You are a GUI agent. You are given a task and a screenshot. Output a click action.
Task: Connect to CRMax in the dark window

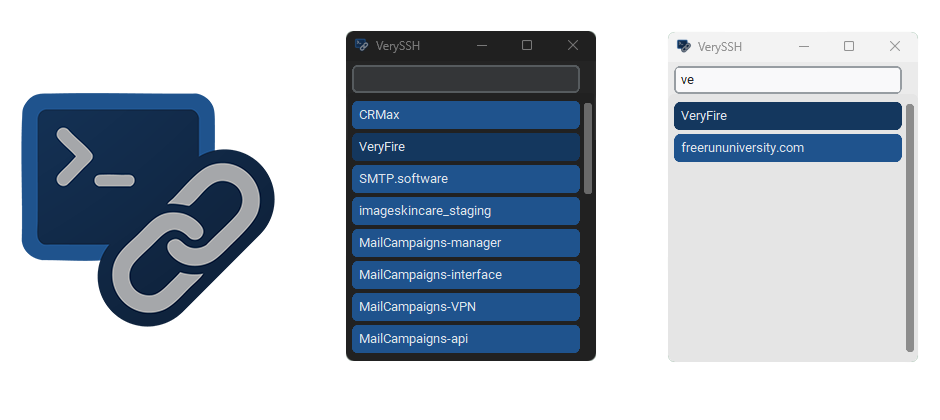tap(466, 115)
